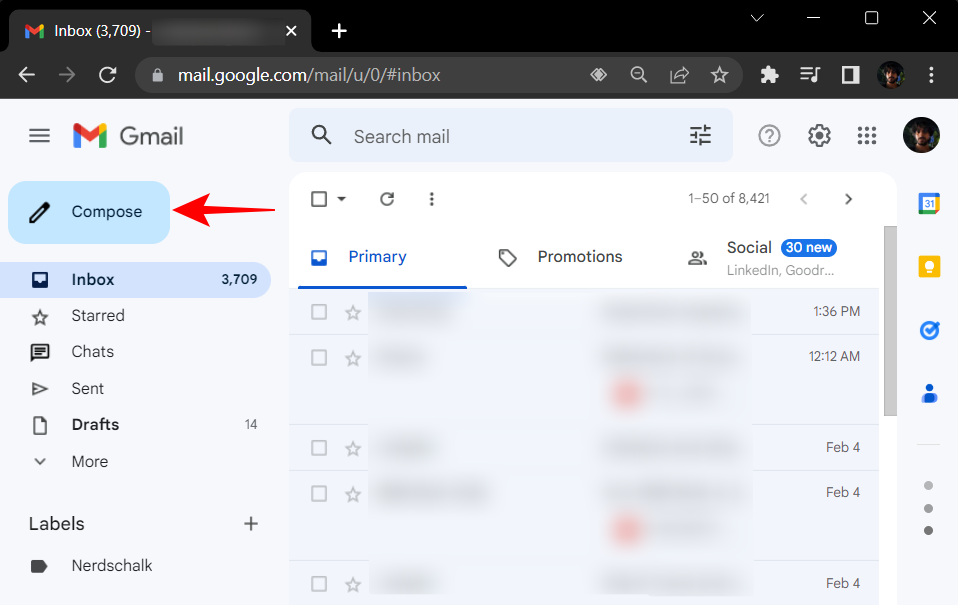Image resolution: width=958 pixels, height=605 pixels.
Task: Tick the select-all checkbox in toolbar
Action: pos(319,199)
